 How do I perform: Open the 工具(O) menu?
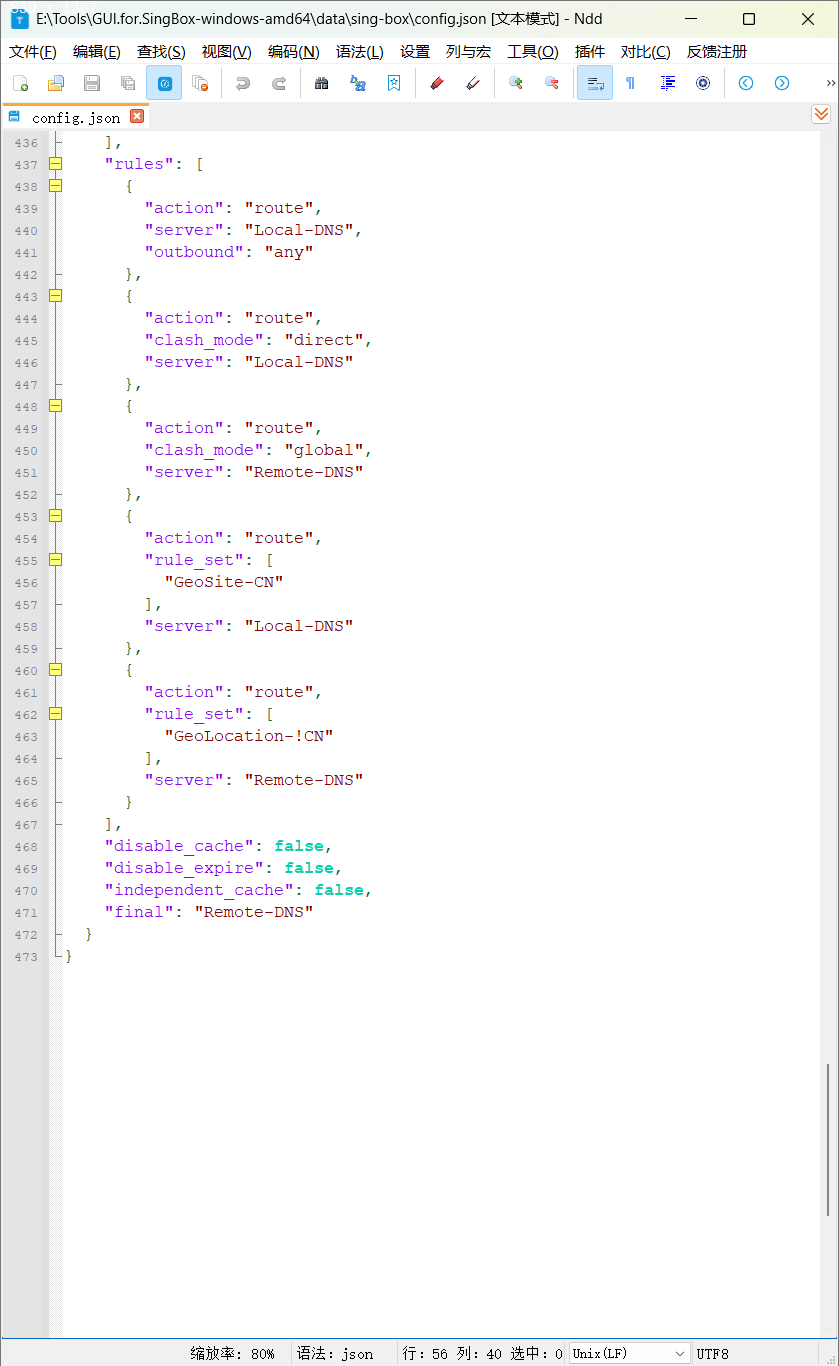533,52
